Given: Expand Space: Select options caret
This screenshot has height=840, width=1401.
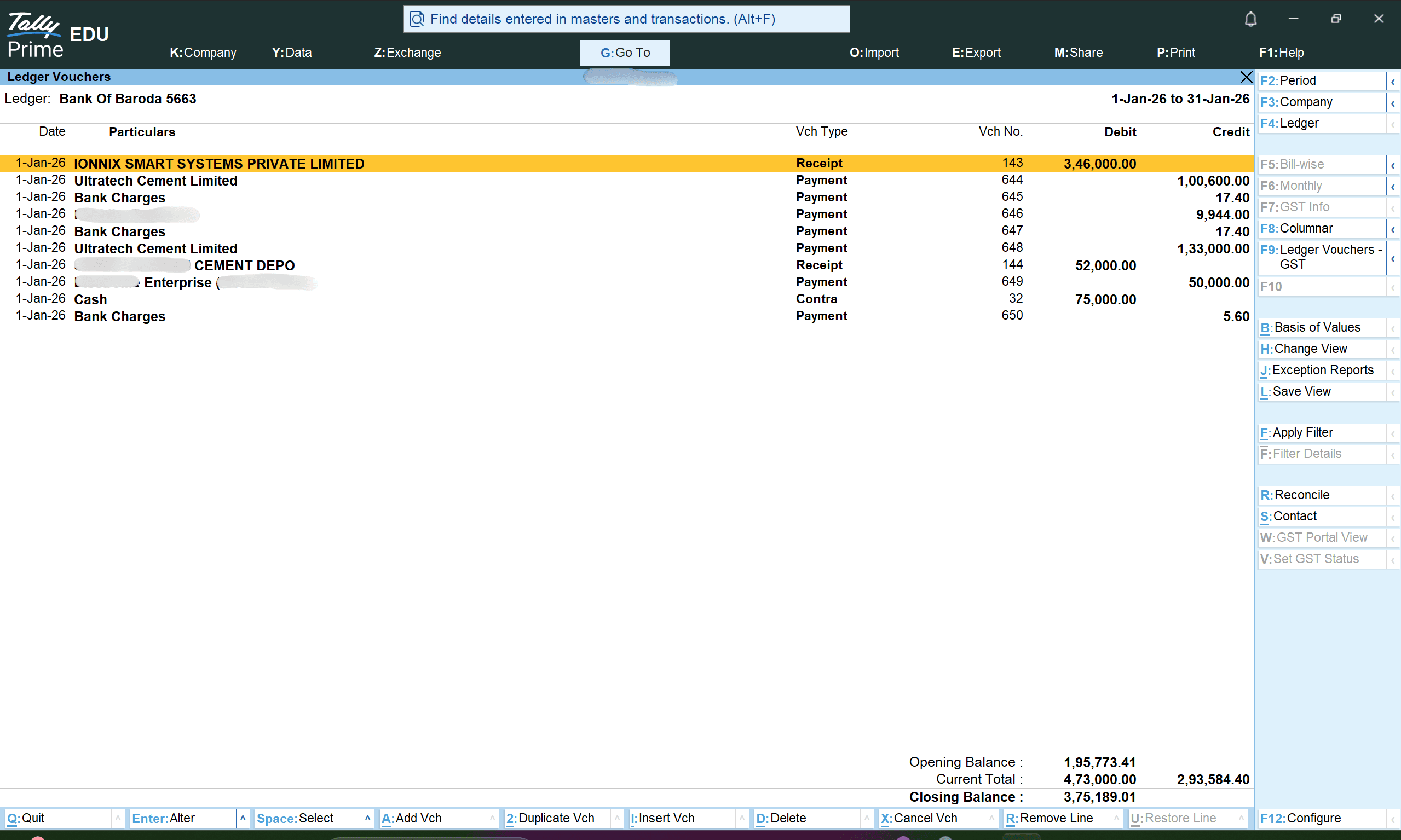Looking at the screenshot, I should point(367,818).
